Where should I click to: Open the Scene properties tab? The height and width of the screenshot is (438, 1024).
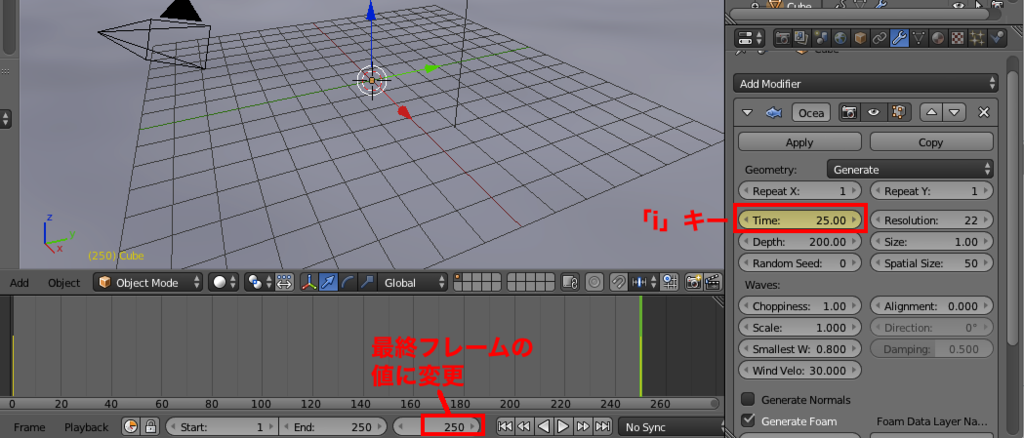coord(822,38)
